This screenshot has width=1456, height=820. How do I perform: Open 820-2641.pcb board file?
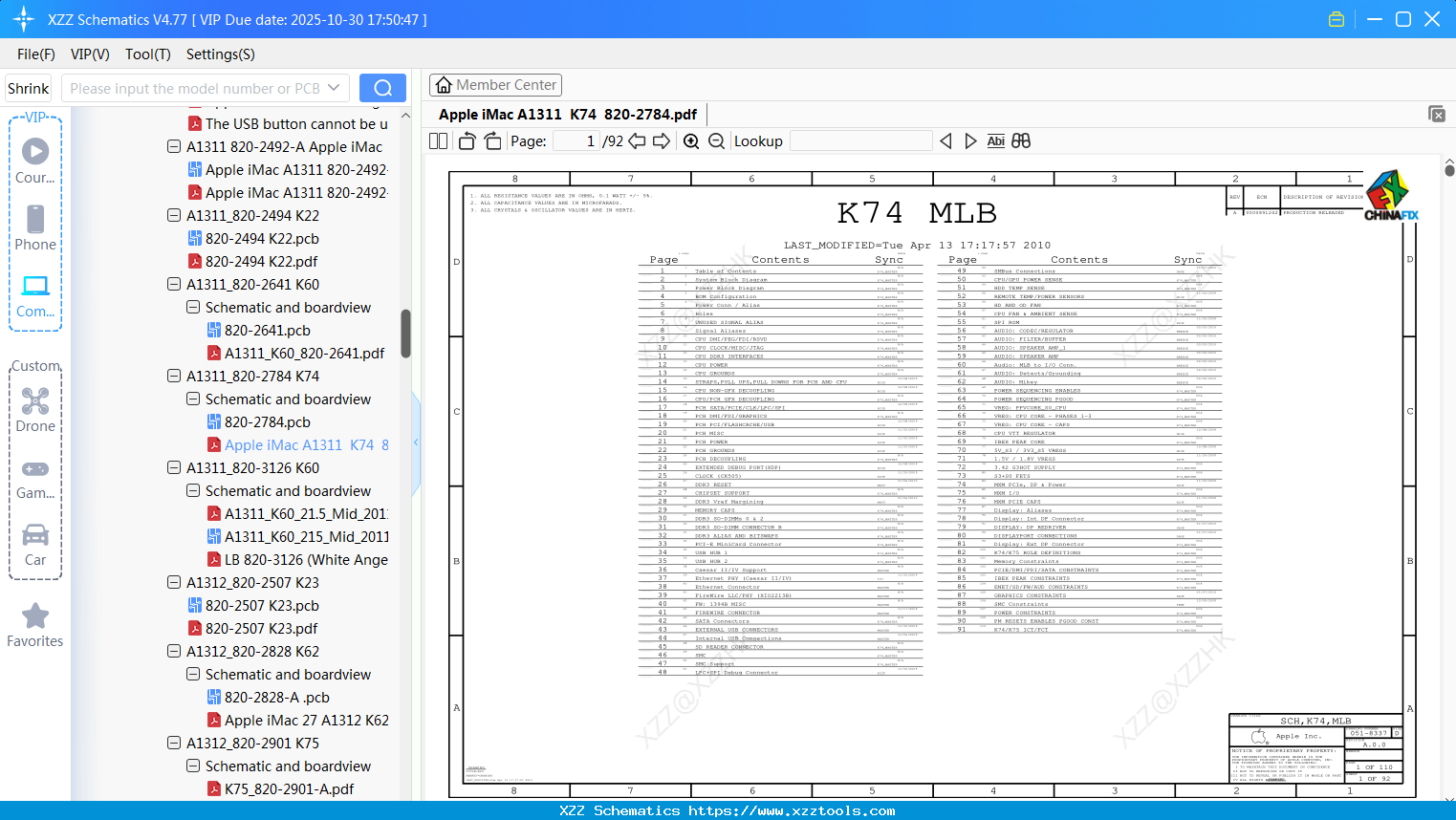(268, 331)
